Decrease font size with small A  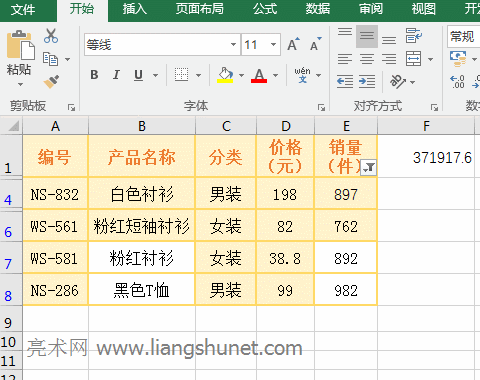point(315,44)
